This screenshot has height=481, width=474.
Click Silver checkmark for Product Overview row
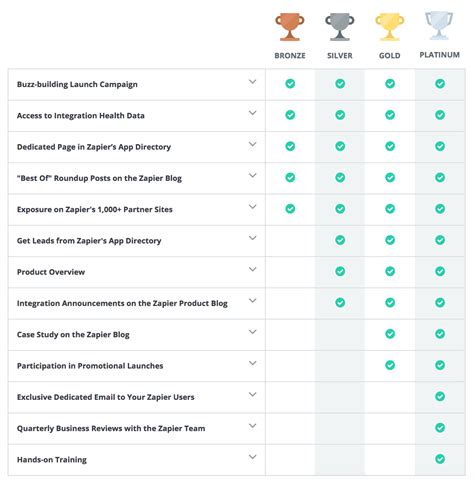(x=340, y=271)
